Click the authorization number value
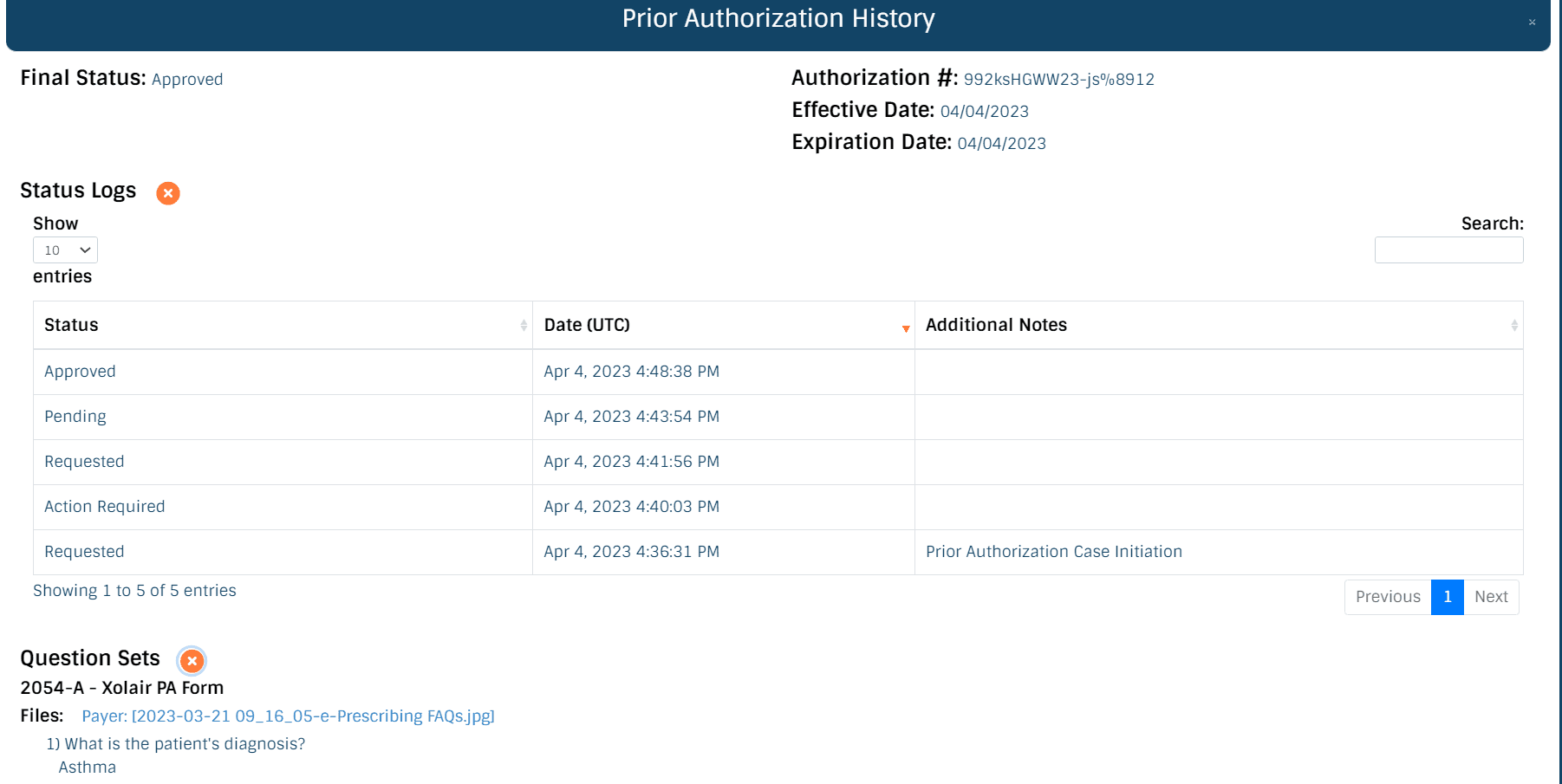Viewport: 1562px width, 784px height. pos(1058,80)
